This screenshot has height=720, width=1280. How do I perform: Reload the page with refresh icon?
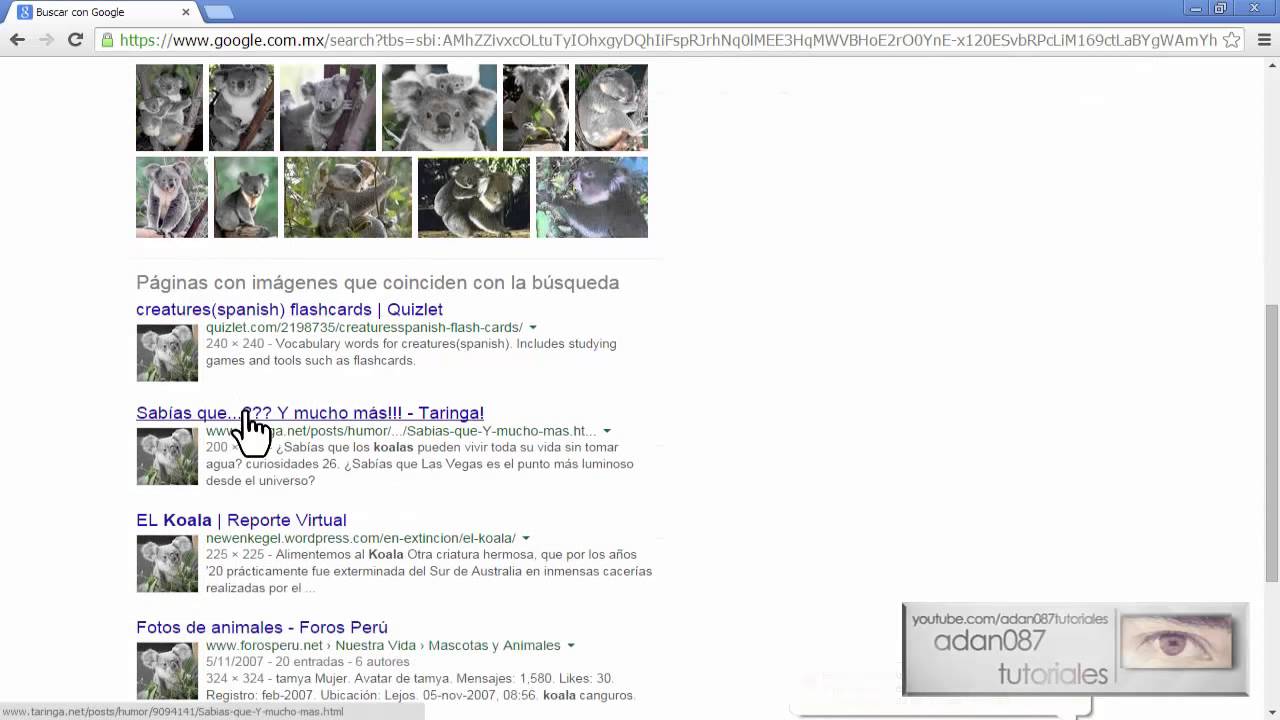(75, 40)
